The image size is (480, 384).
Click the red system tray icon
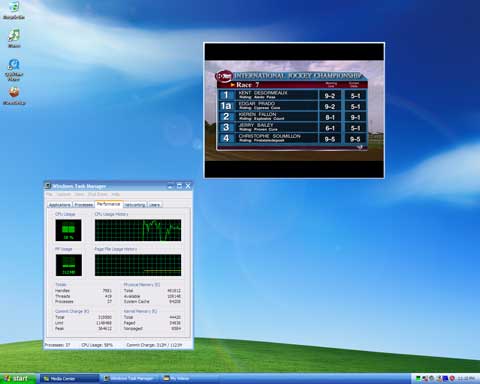click(x=452, y=378)
